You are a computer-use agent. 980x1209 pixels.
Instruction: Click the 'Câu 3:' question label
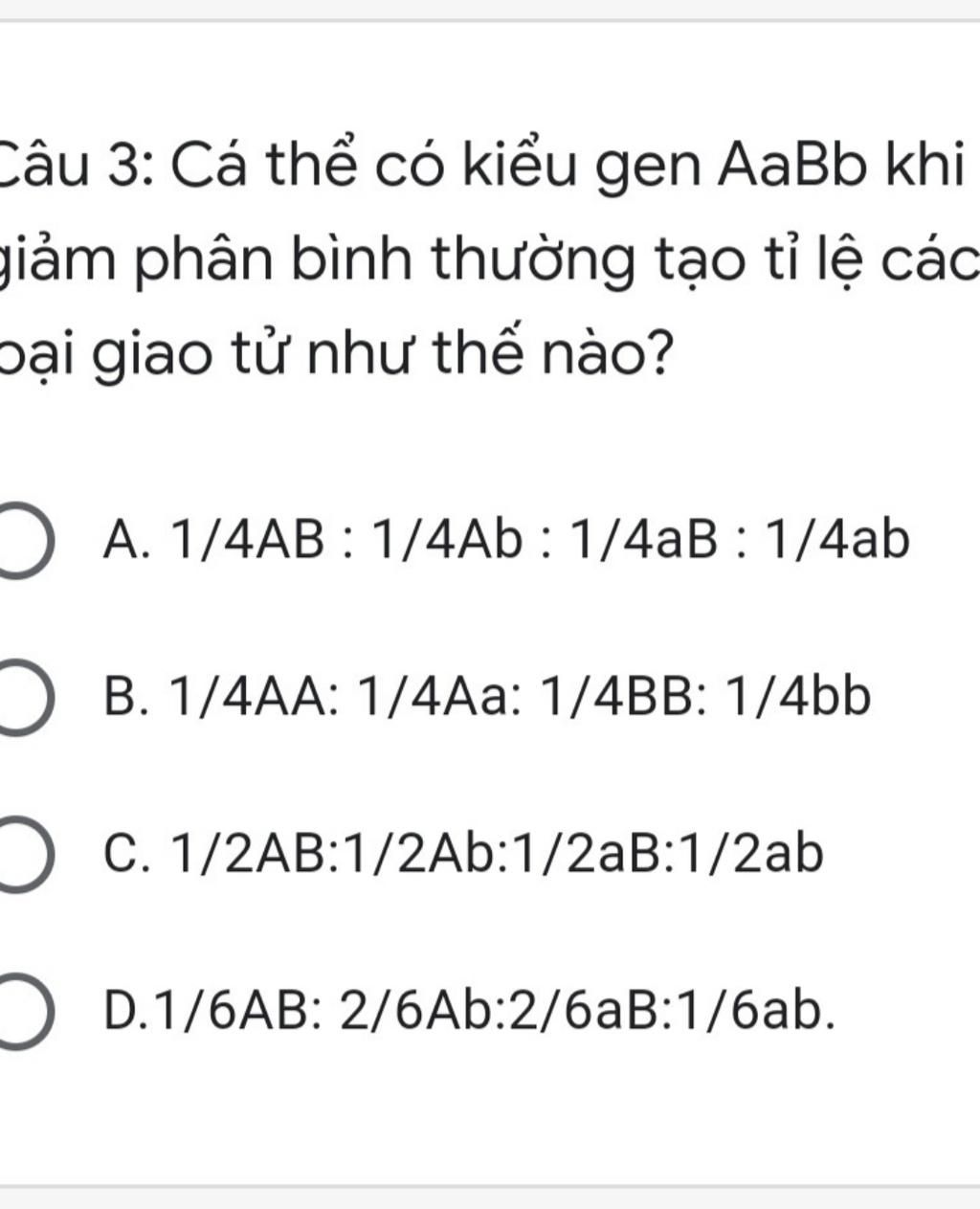tap(81, 168)
